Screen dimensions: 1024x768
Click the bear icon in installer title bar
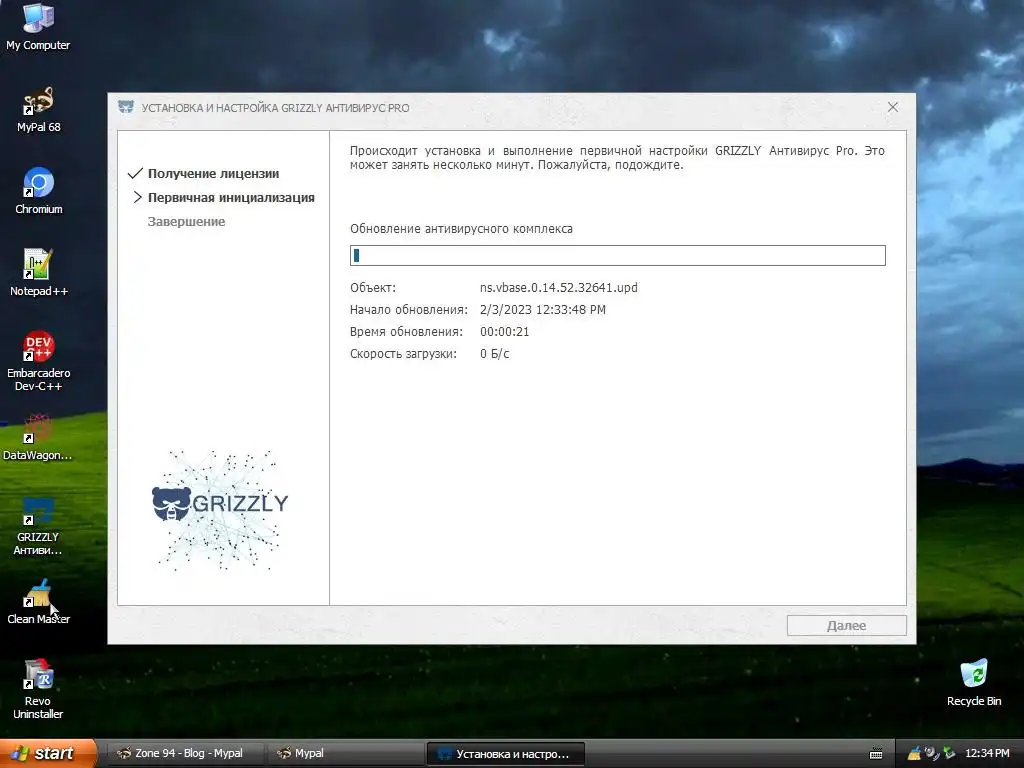pyautogui.click(x=126, y=107)
